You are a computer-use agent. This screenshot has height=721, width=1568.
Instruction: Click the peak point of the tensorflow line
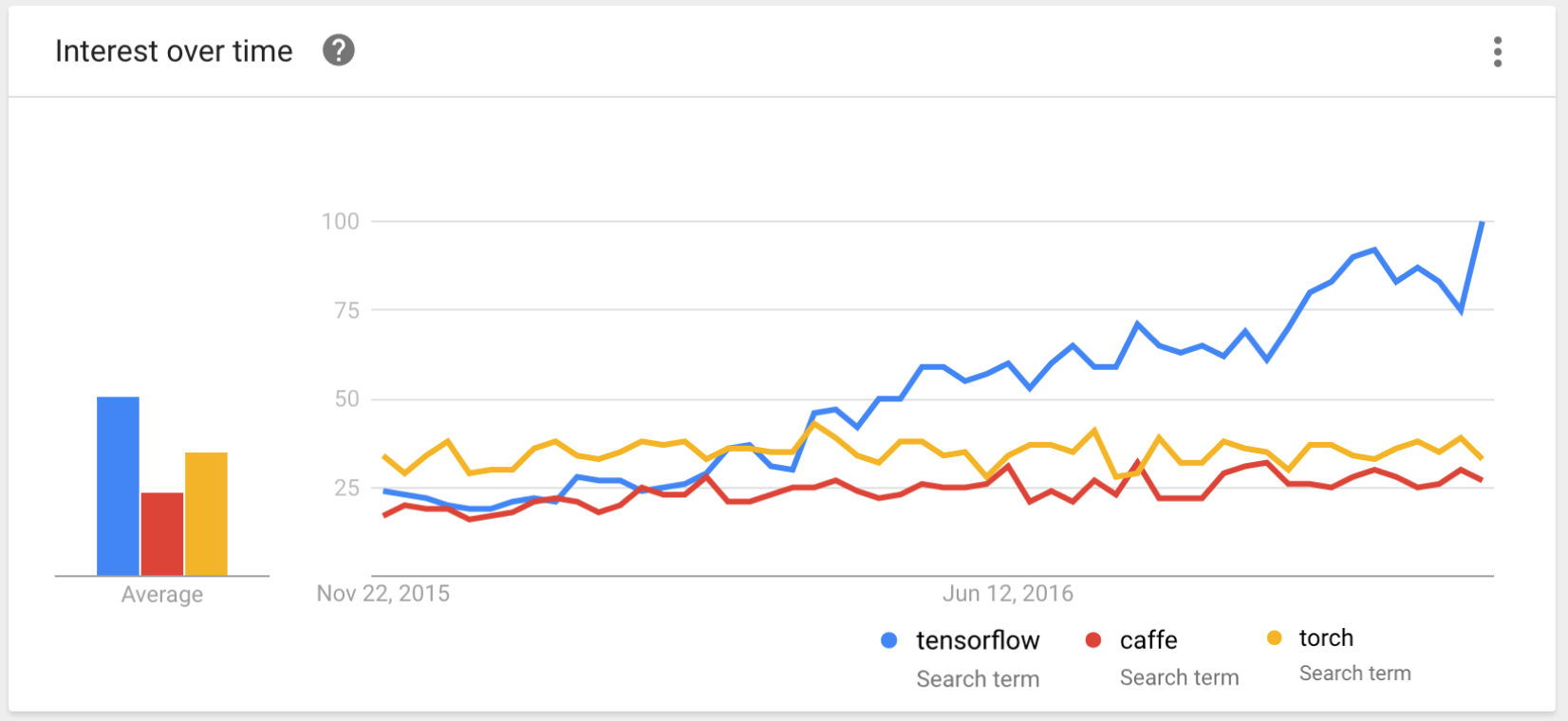tap(1484, 222)
